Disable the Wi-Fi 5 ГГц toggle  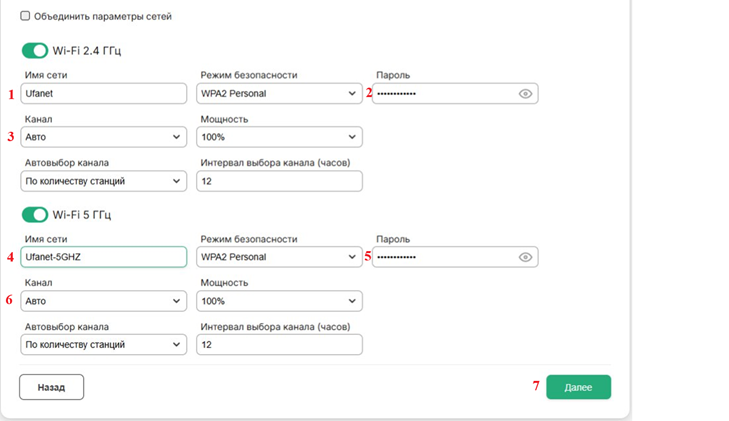click(x=35, y=214)
